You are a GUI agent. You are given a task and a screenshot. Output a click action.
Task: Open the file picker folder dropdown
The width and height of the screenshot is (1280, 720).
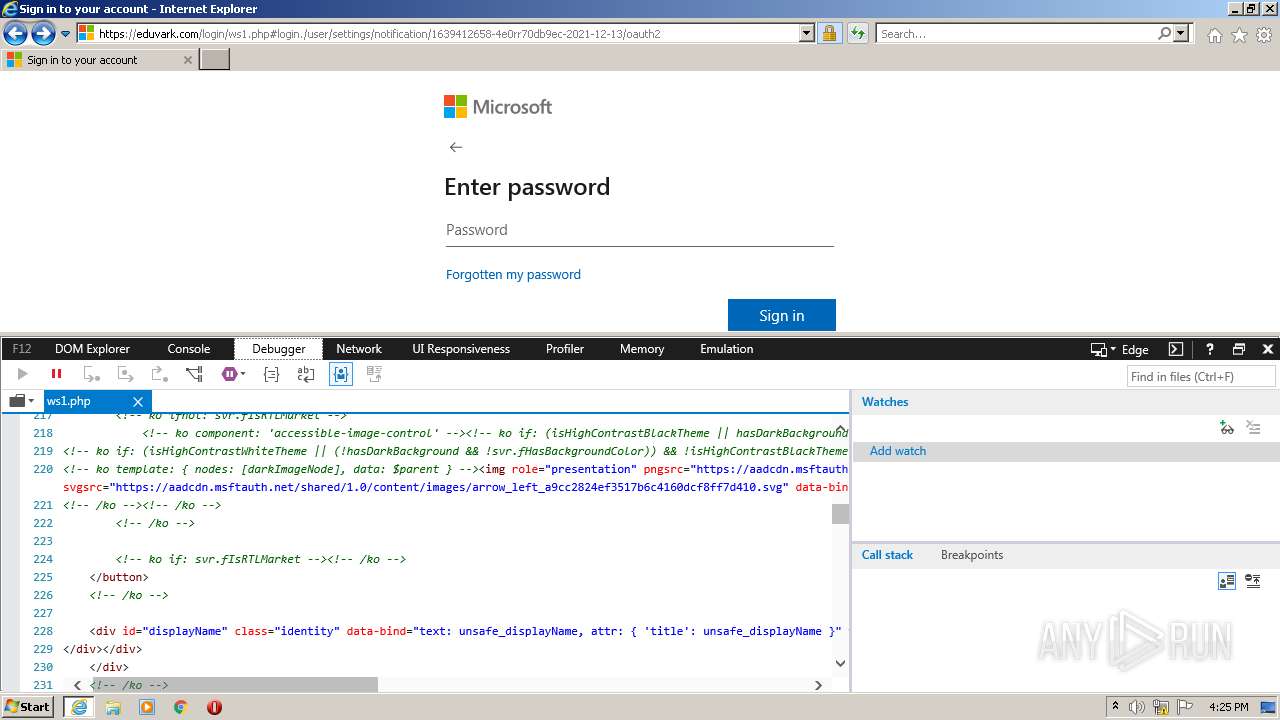21,401
